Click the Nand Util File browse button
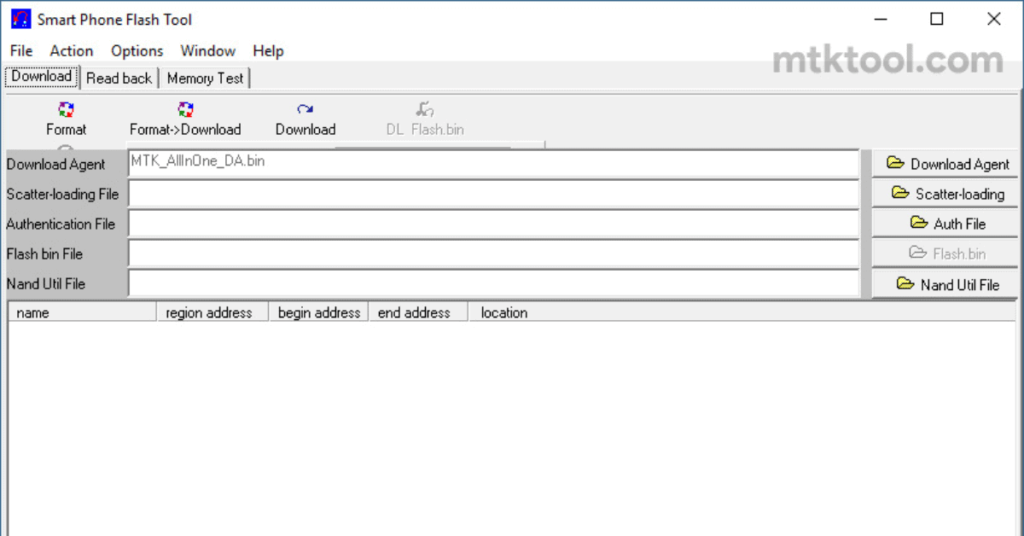 (946, 284)
